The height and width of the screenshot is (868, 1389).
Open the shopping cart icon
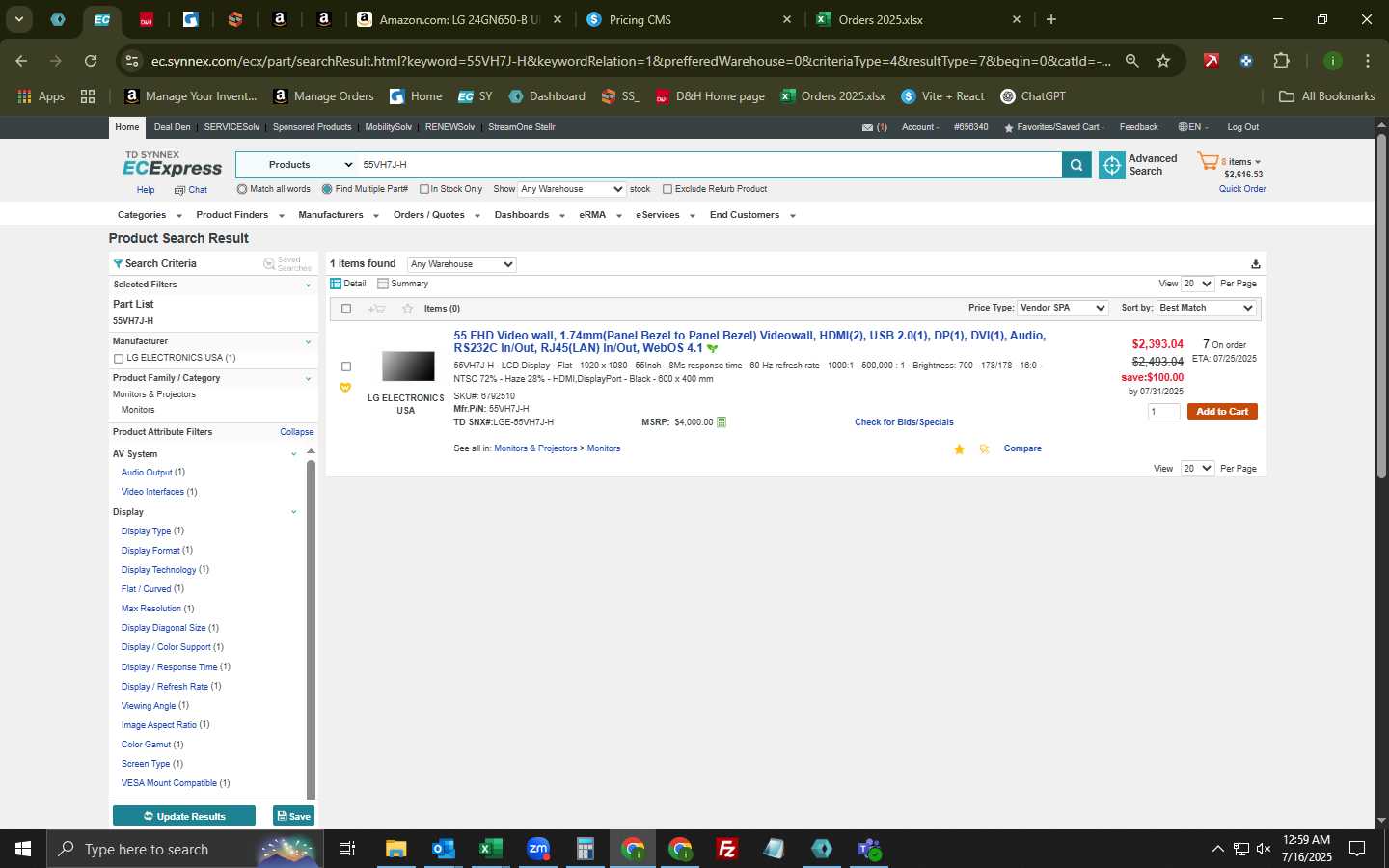click(x=1208, y=161)
